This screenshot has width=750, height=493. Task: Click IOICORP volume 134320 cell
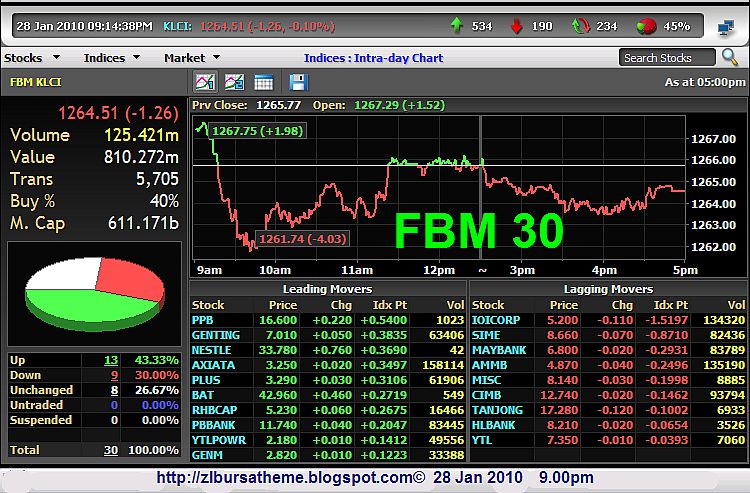click(724, 320)
